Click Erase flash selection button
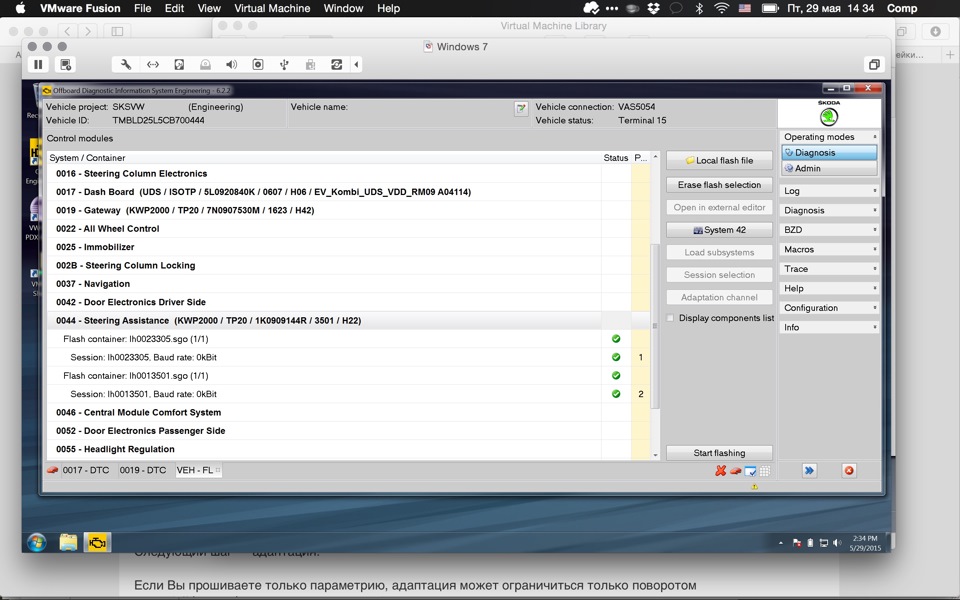This screenshot has height=600, width=960. click(x=719, y=185)
